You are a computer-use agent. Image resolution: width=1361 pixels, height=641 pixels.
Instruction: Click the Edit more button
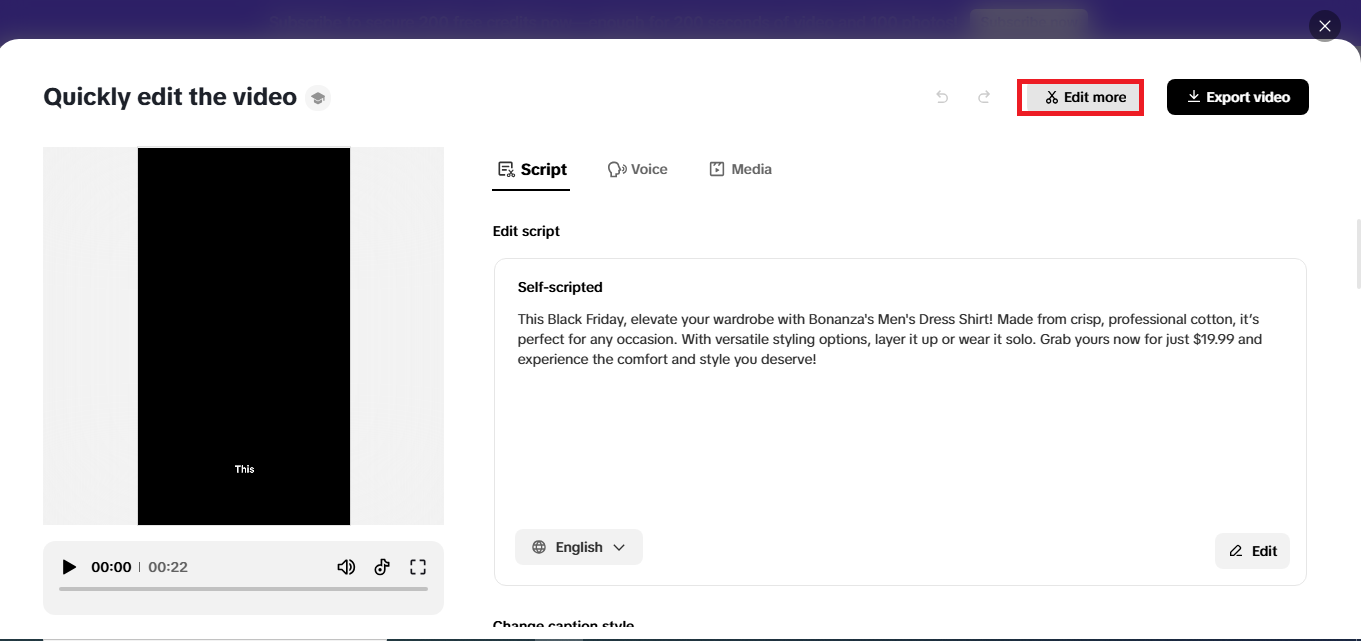pyautogui.click(x=1080, y=96)
